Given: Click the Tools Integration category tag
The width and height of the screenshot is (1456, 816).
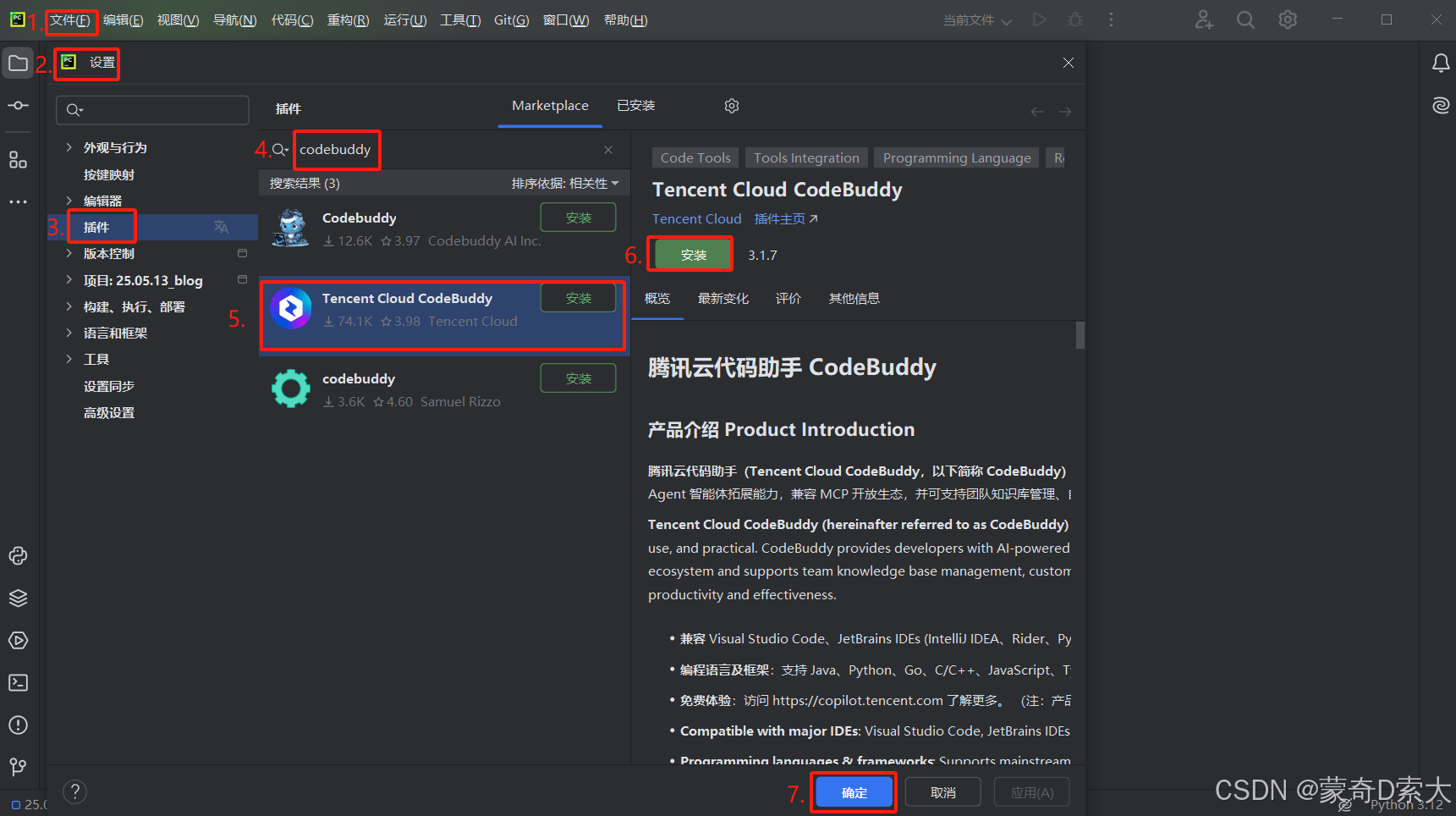Looking at the screenshot, I should [x=806, y=158].
